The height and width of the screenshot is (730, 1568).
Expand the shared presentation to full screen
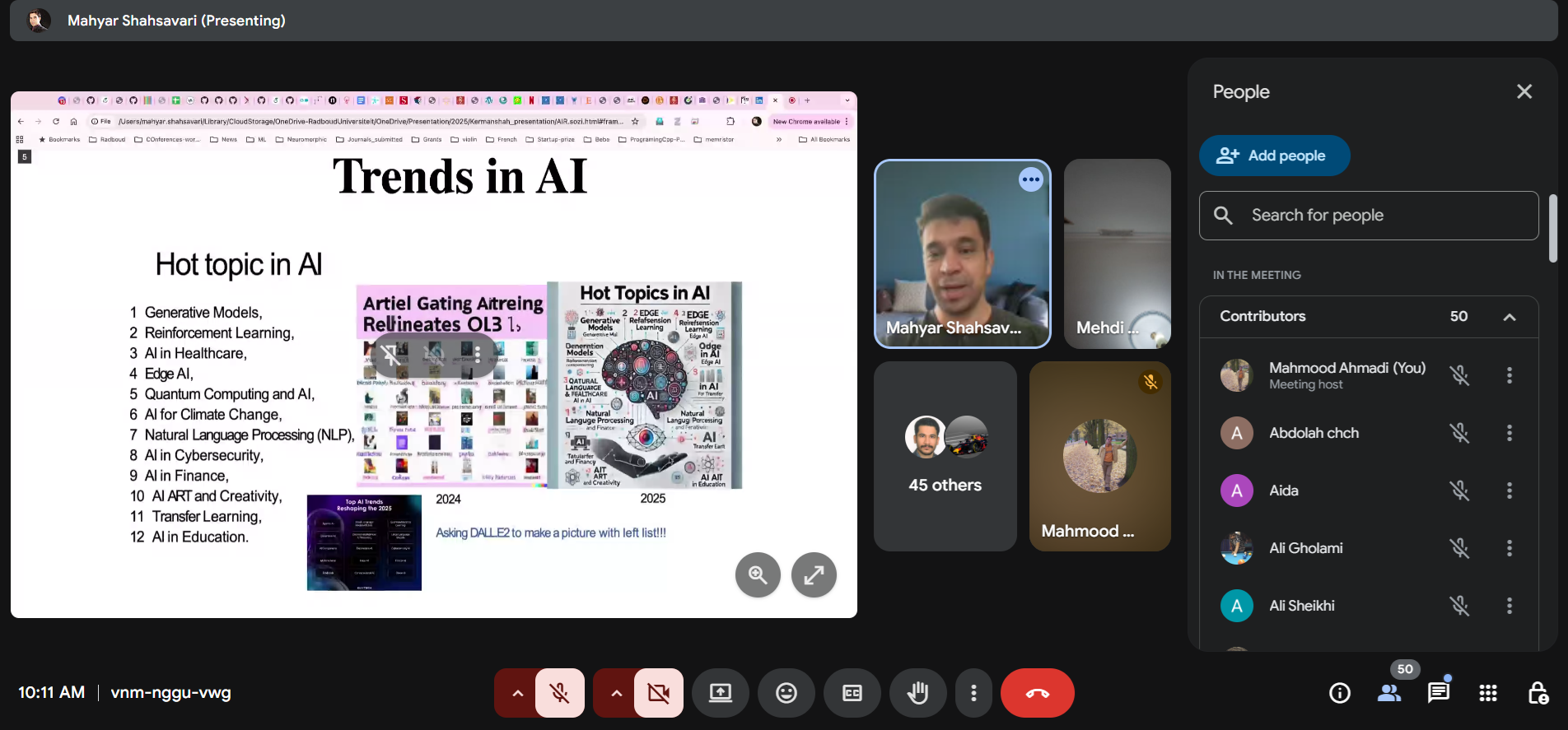click(x=814, y=574)
